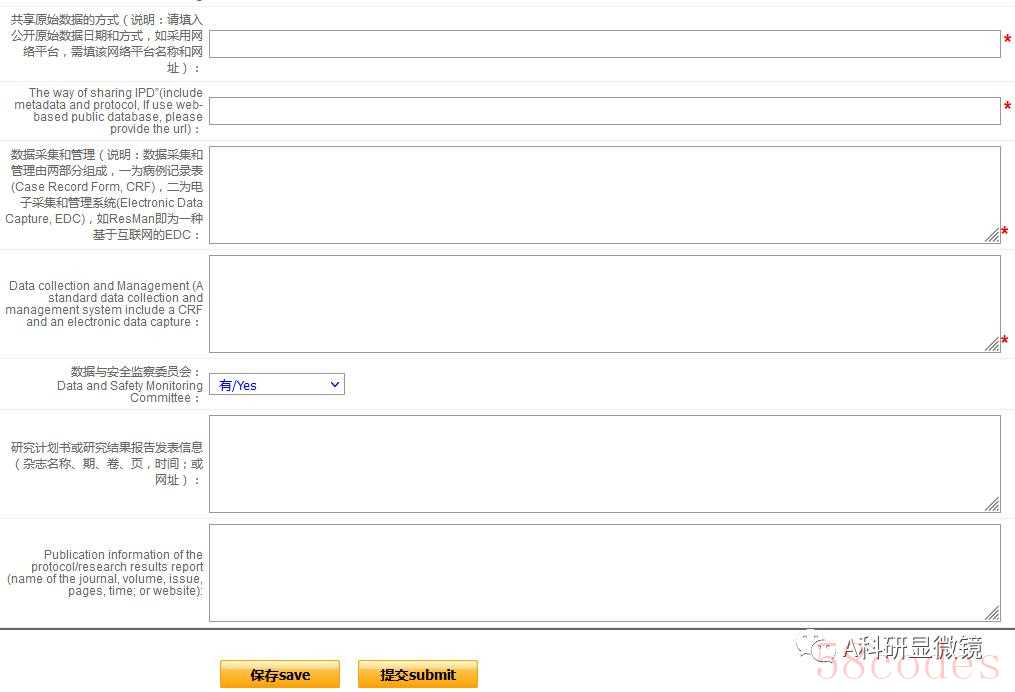This screenshot has height=692, width=1015.
Task: Focus the 共享原始数据的方式 input field
Action: coord(605,44)
